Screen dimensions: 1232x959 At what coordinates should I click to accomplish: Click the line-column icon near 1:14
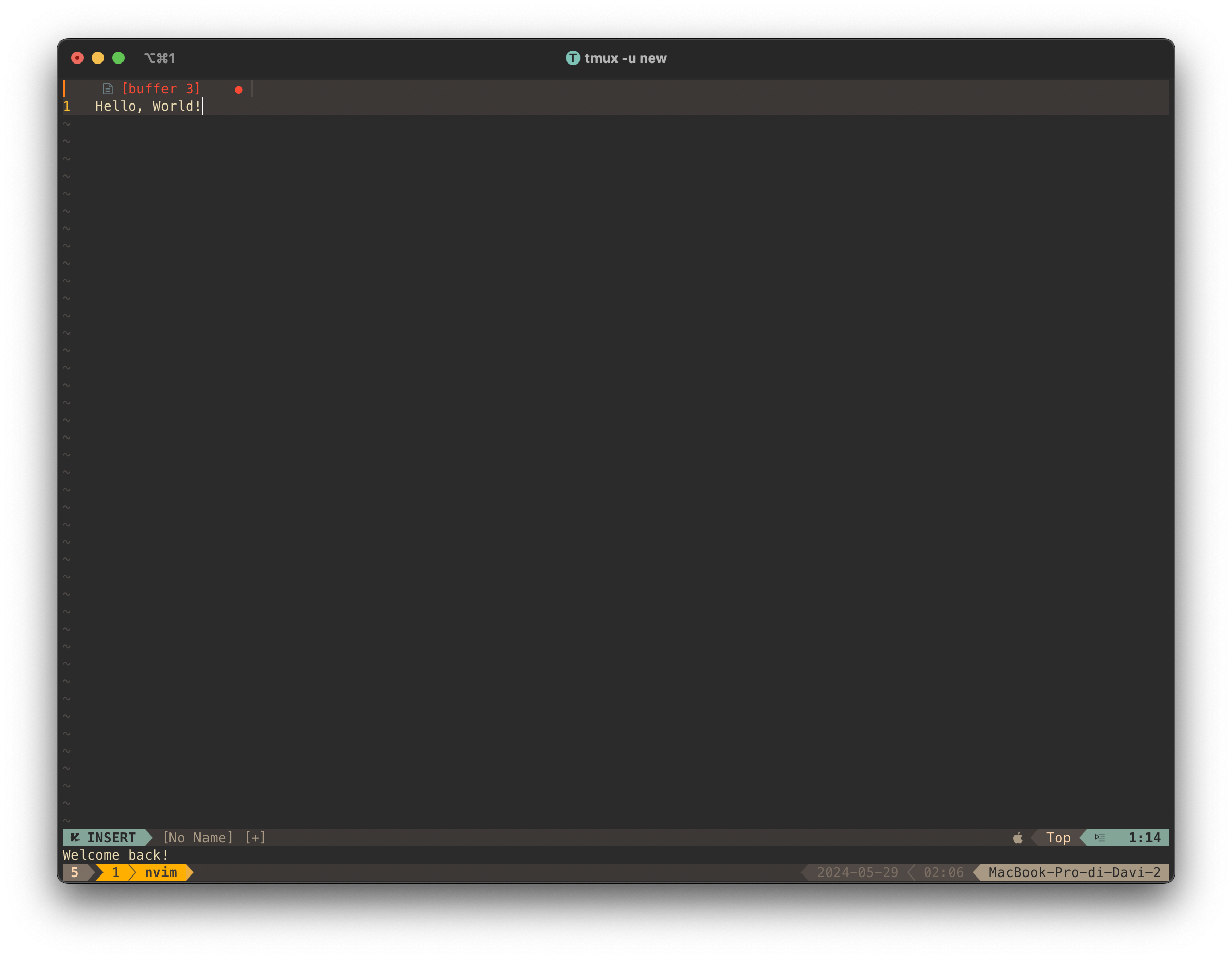tap(1100, 837)
